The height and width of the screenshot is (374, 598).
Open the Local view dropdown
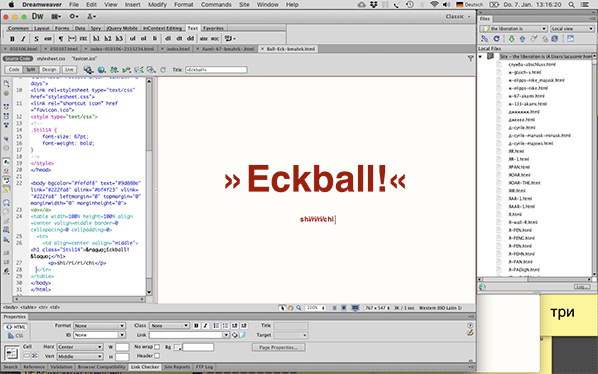pyautogui.click(x=572, y=29)
